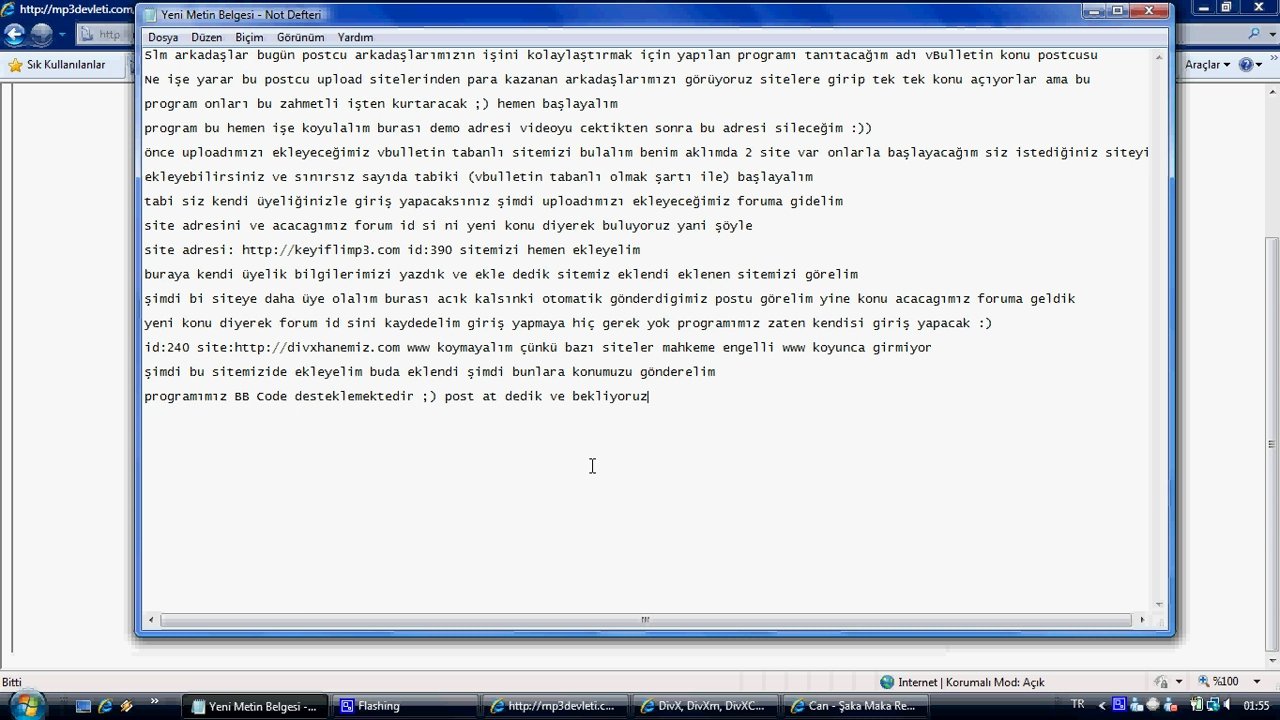1280x720 pixels.
Task: Switch to the mp3devleti taskbar button
Action: [x=554, y=706]
